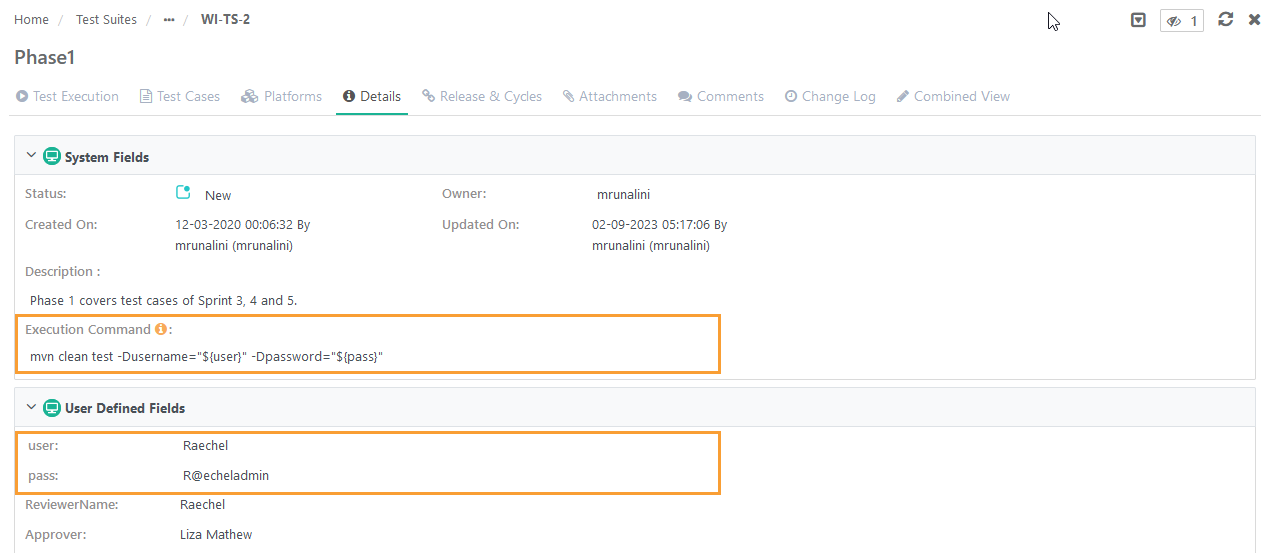Select the WI-TS-2 breadcrumb entry

coord(225,20)
